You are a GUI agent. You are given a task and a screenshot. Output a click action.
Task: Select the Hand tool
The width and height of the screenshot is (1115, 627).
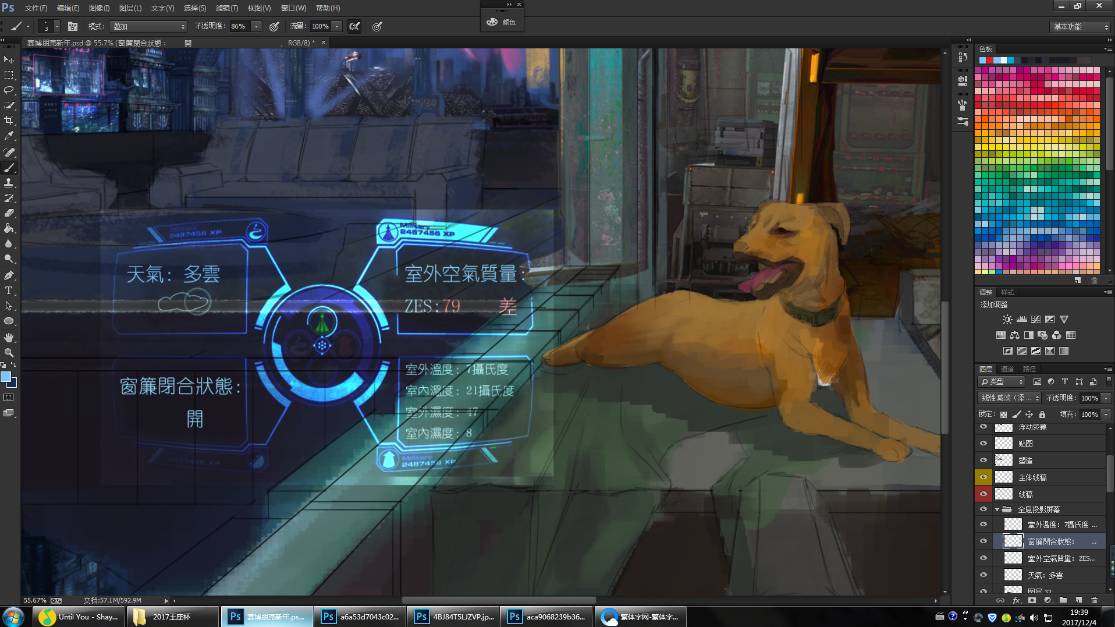pos(9,337)
